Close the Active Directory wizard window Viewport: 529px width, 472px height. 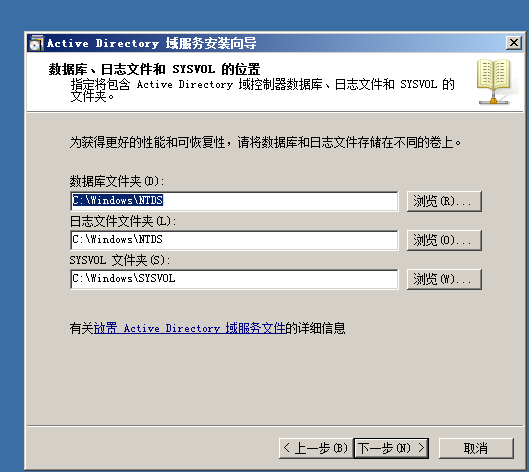[513, 43]
